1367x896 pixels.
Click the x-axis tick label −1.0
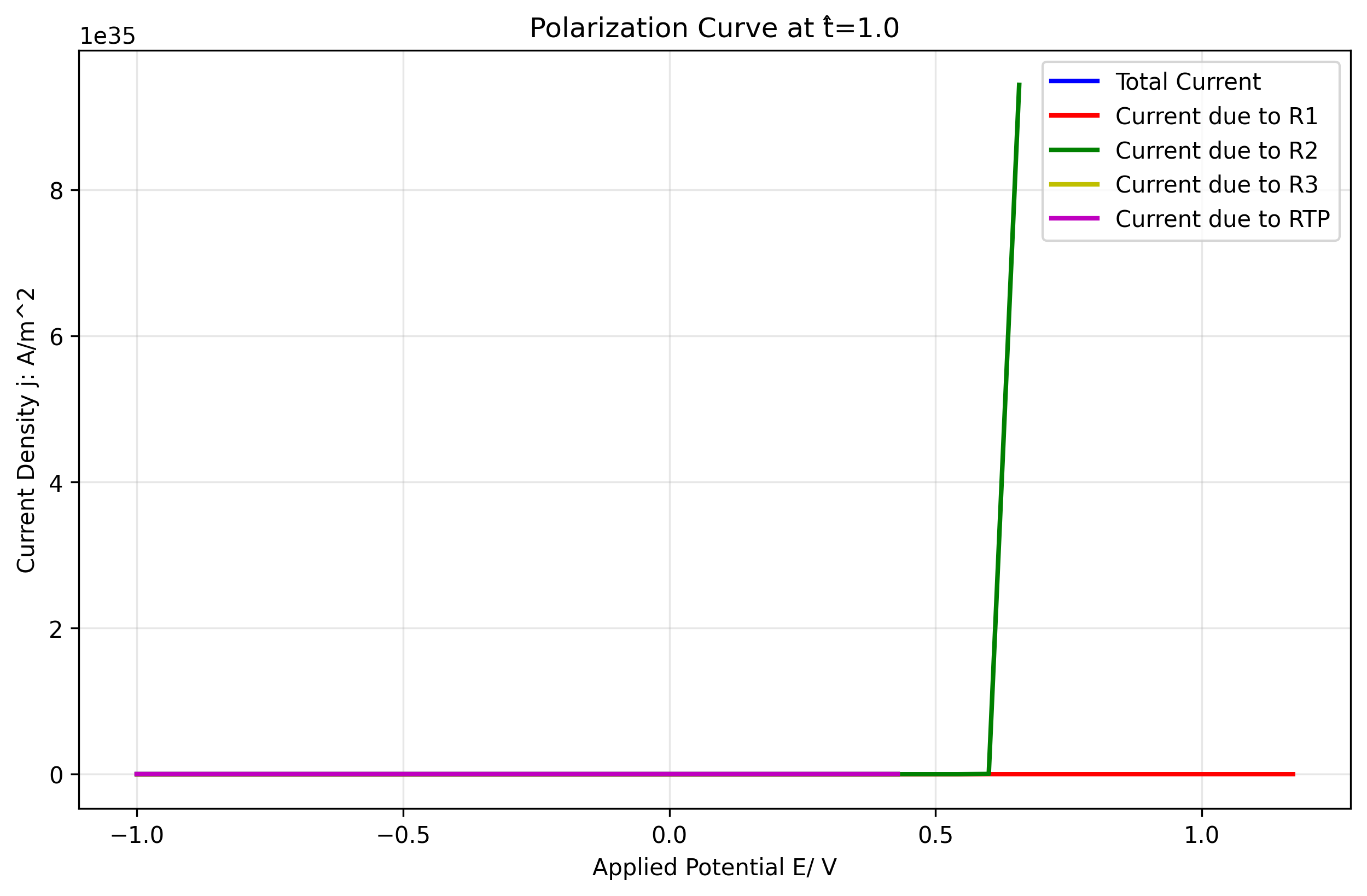[137, 835]
